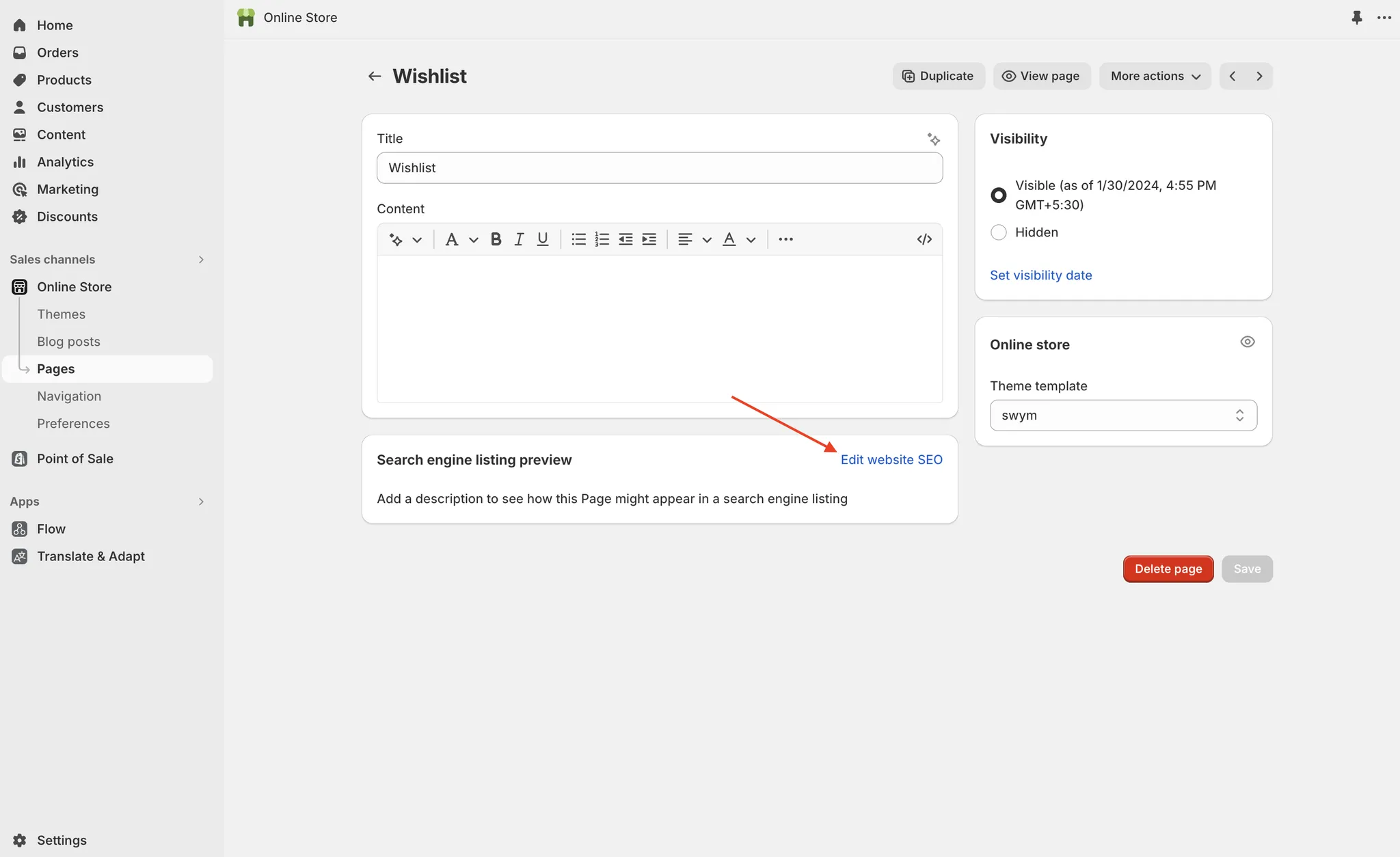Open the Theme template dropdown
Viewport: 1400px width, 857px height.
[x=1123, y=416]
